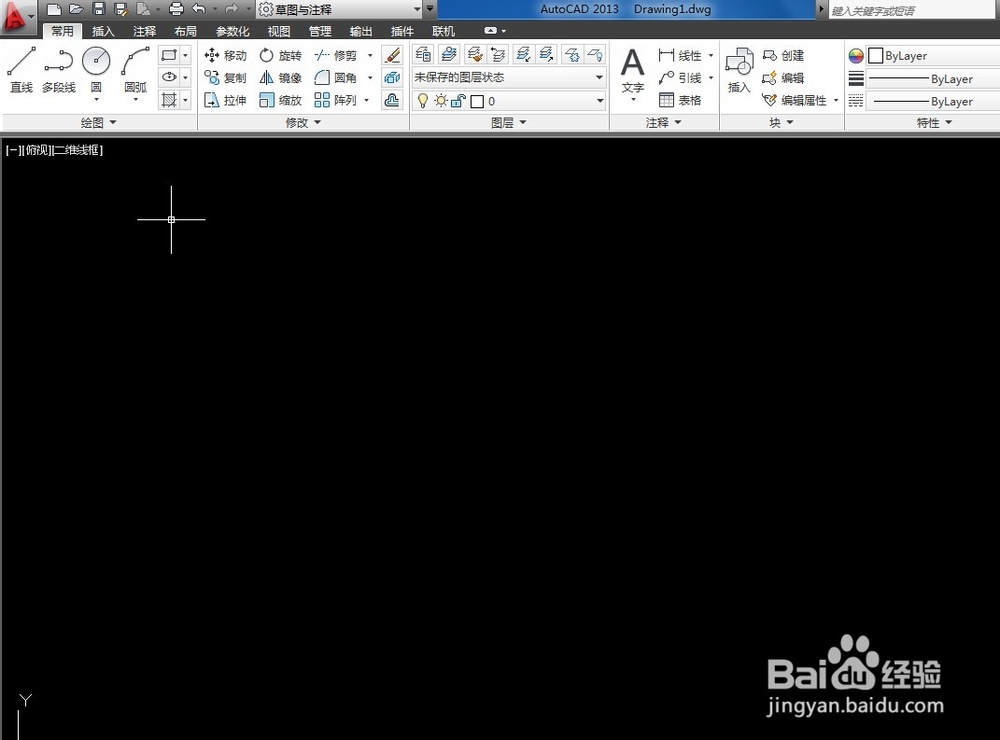Click the layer 0 color swatch
Screen dimensions: 1000x740
477,101
